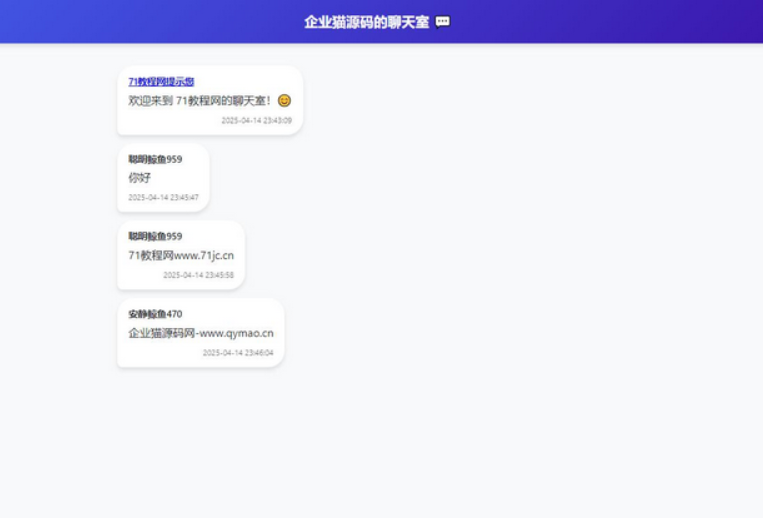The image size is (763, 518).
Task: Click timestamp 2025-04-14 23:43:09
Action: pyautogui.click(x=256, y=120)
